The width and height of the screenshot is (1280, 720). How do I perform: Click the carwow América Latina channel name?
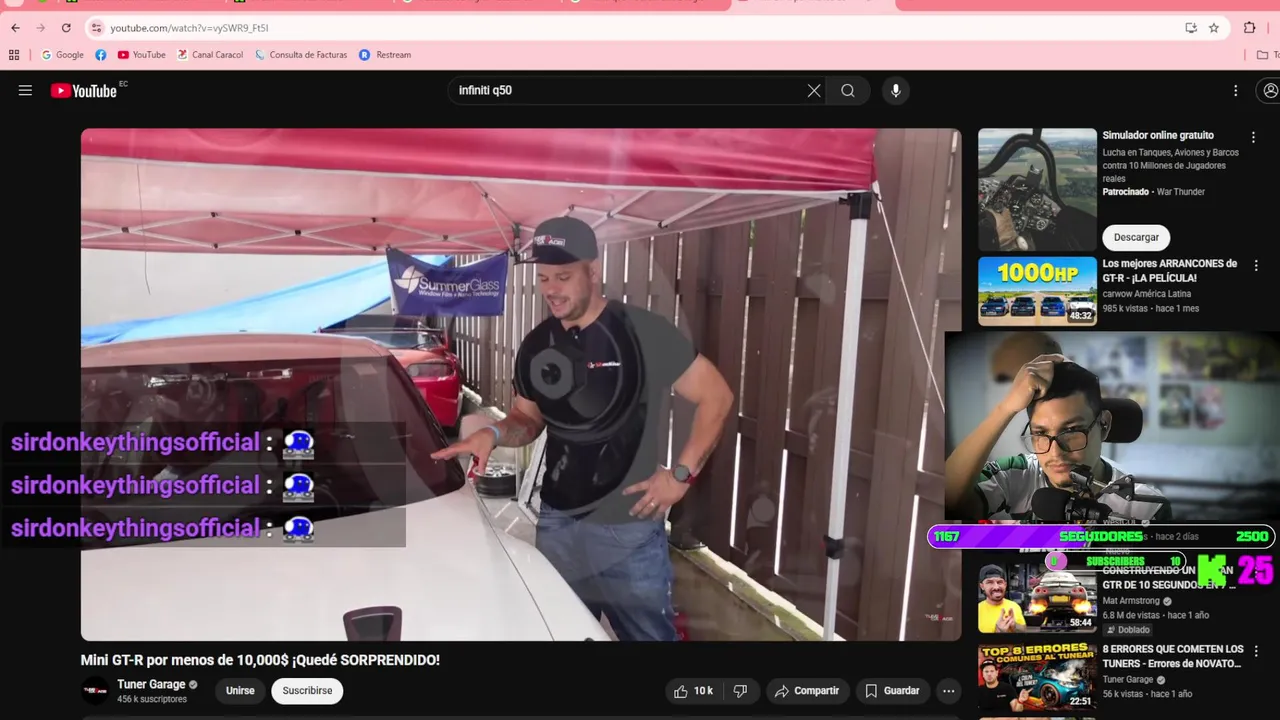[1149, 294]
